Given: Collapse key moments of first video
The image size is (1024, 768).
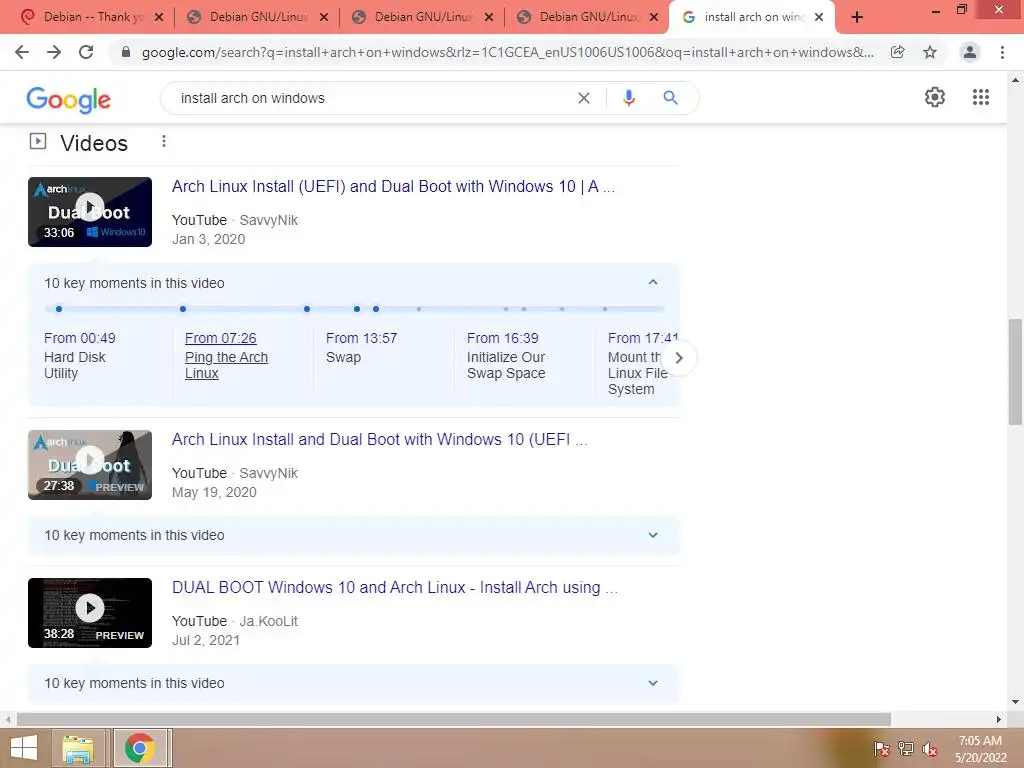Looking at the screenshot, I should [652, 282].
